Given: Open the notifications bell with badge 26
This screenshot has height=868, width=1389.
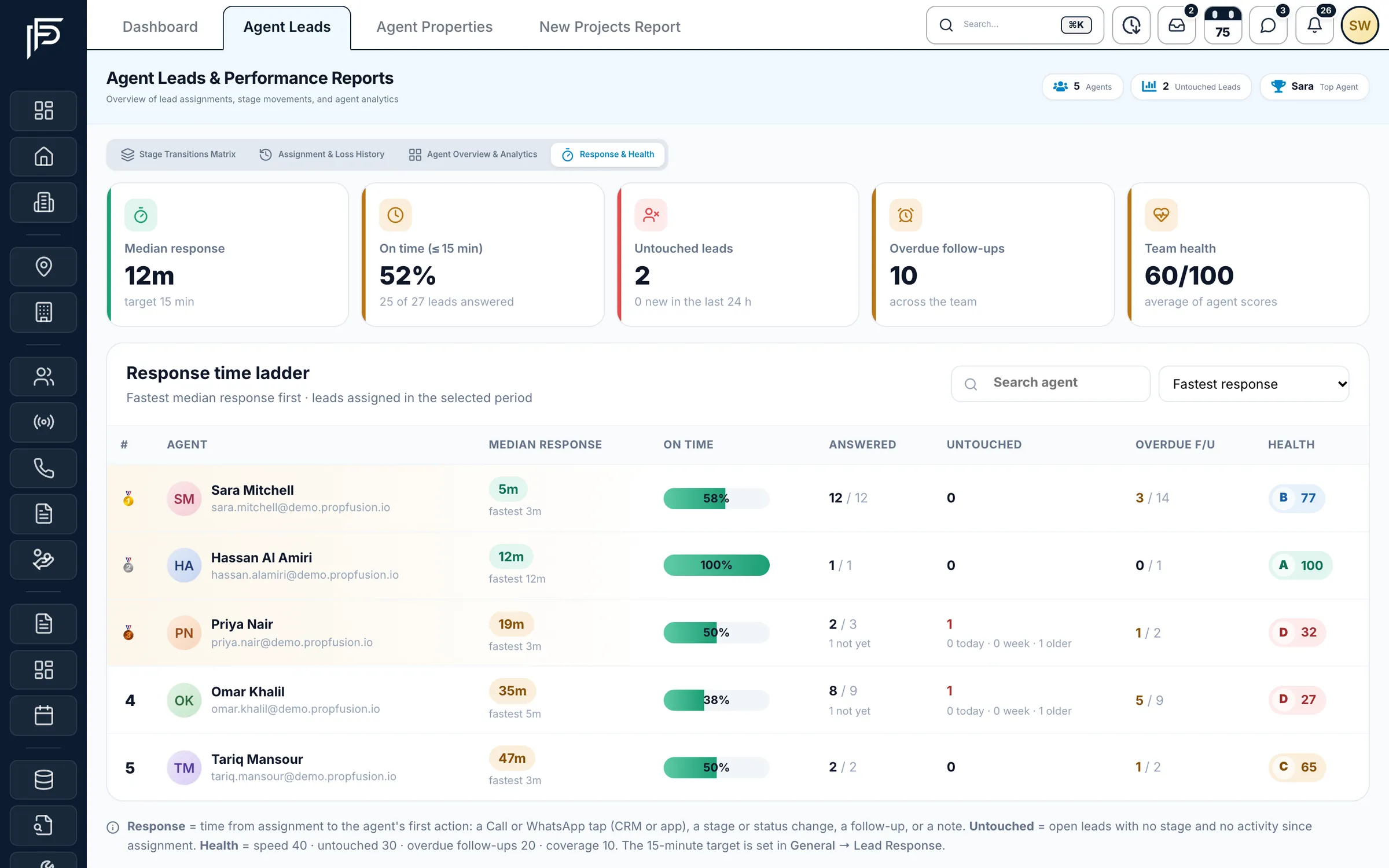Looking at the screenshot, I should 1314,25.
